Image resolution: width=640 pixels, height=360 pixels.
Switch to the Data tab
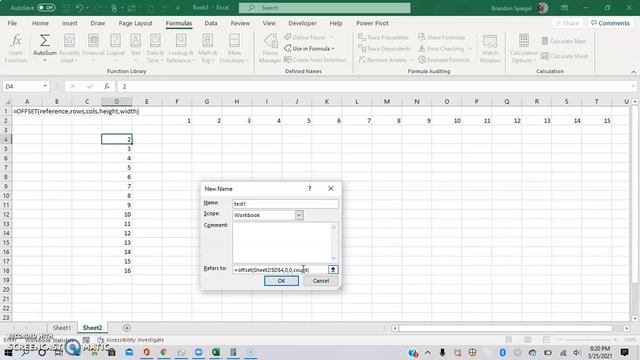point(211,23)
